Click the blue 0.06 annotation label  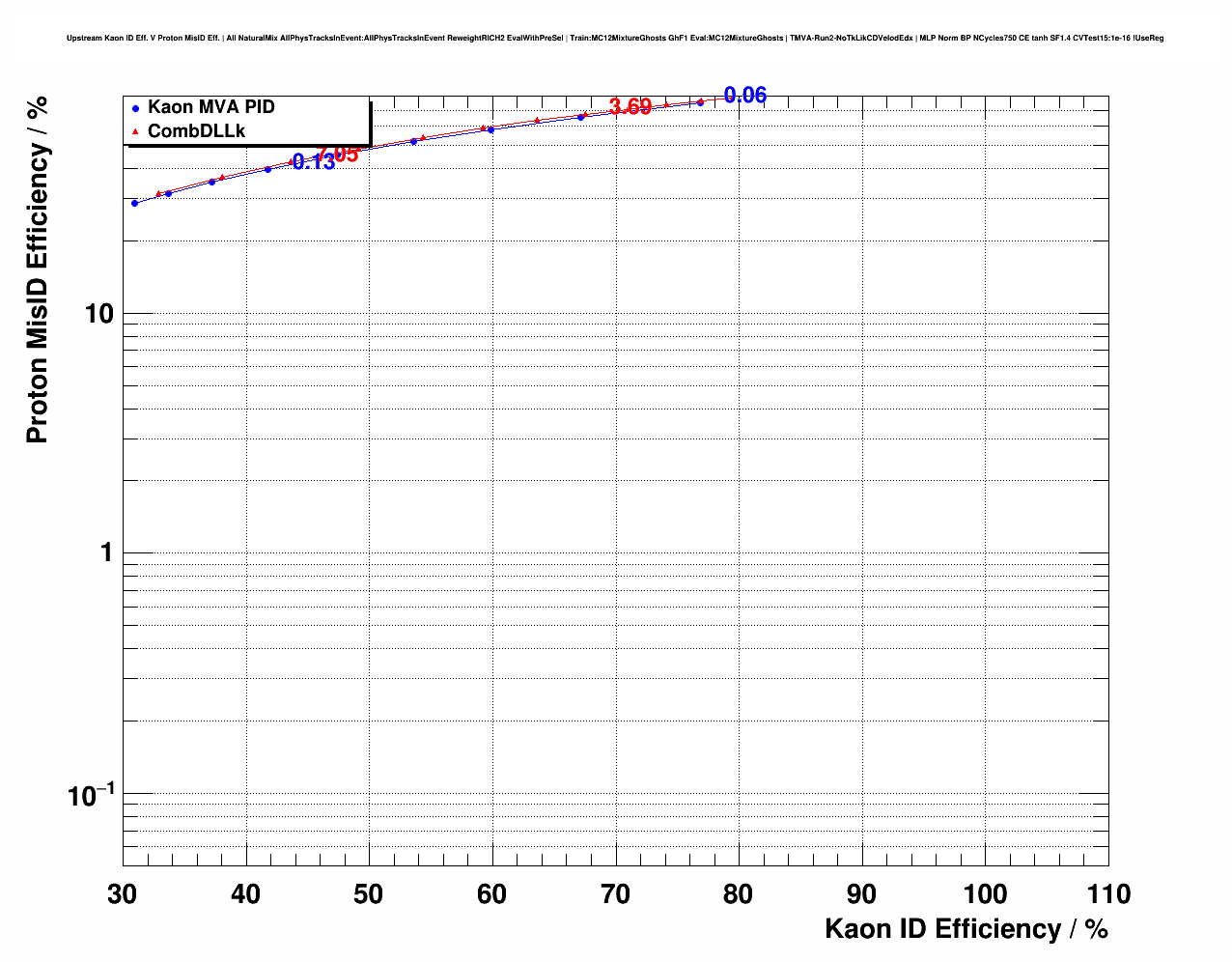pos(745,96)
